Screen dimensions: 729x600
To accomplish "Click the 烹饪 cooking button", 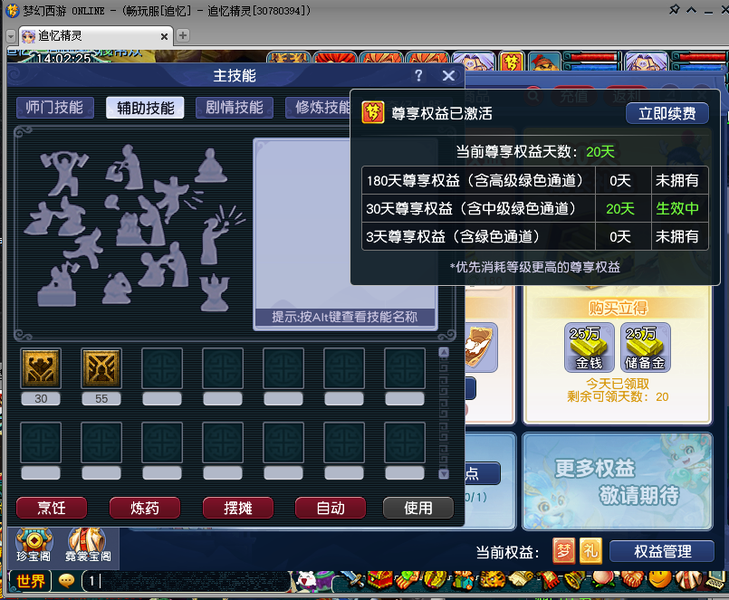I will click(51, 508).
